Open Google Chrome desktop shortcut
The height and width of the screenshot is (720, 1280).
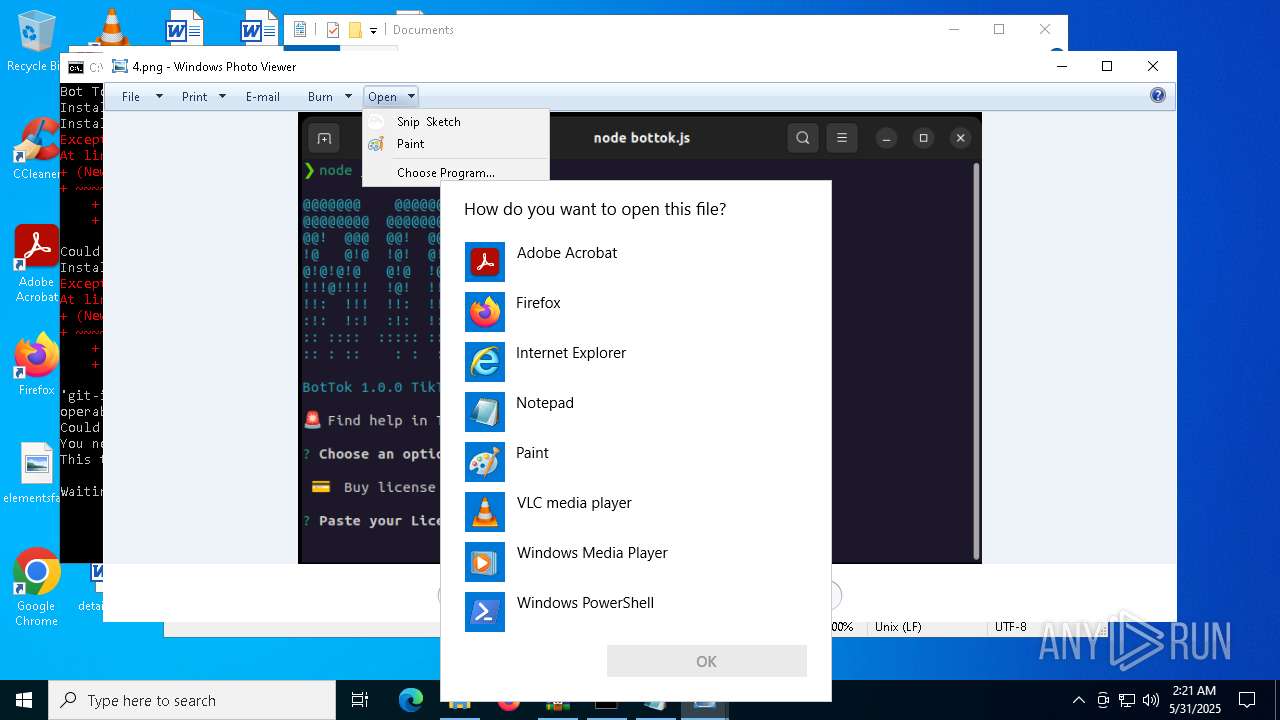(x=36, y=588)
